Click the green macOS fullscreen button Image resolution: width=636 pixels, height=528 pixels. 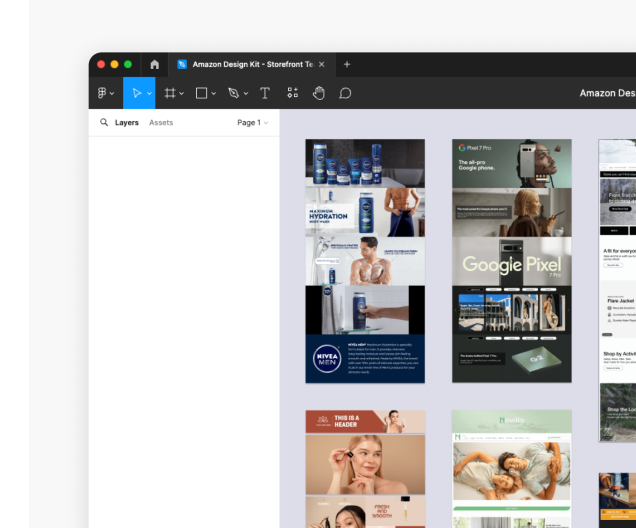128,64
